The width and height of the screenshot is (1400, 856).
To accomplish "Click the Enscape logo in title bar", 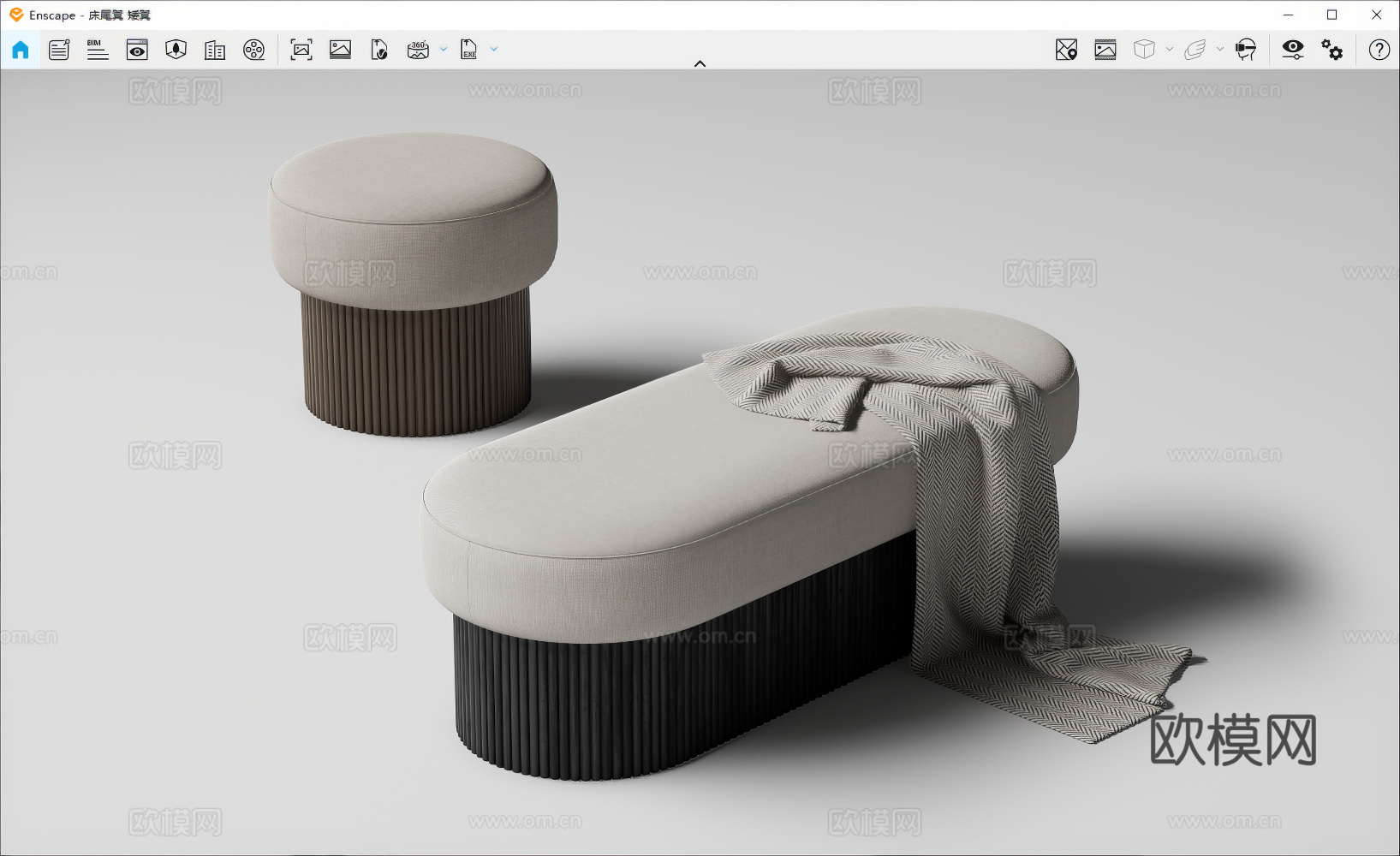I will [16, 15].
